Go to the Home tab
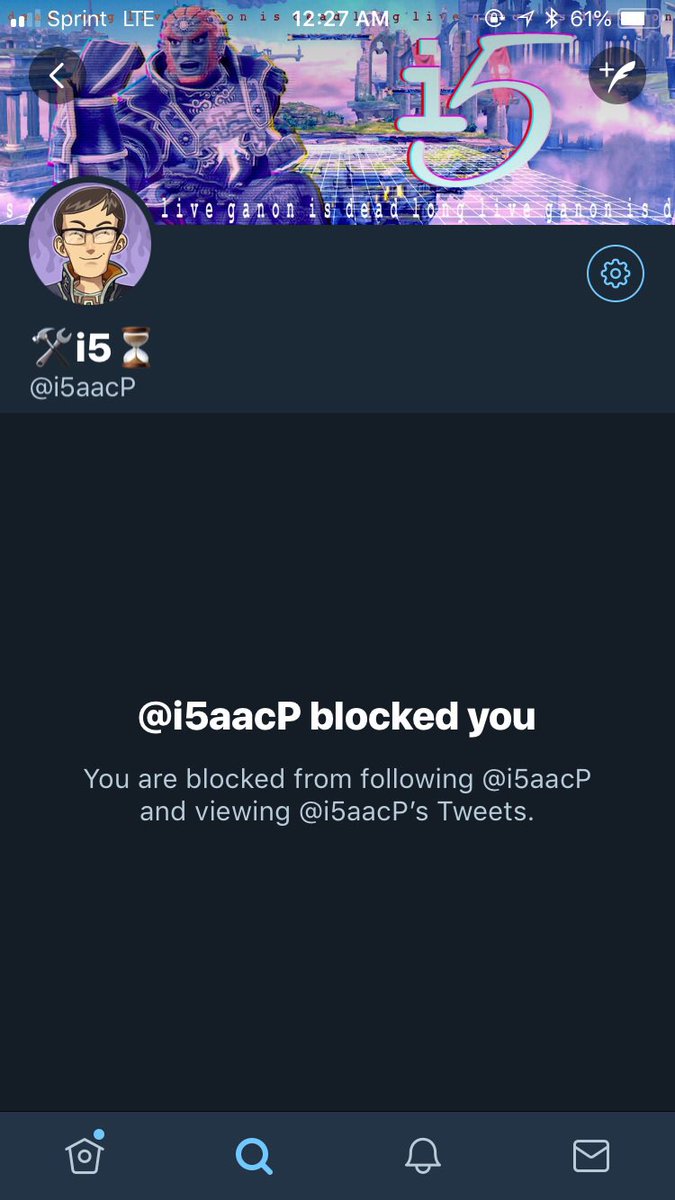 tap(85, 1155)
